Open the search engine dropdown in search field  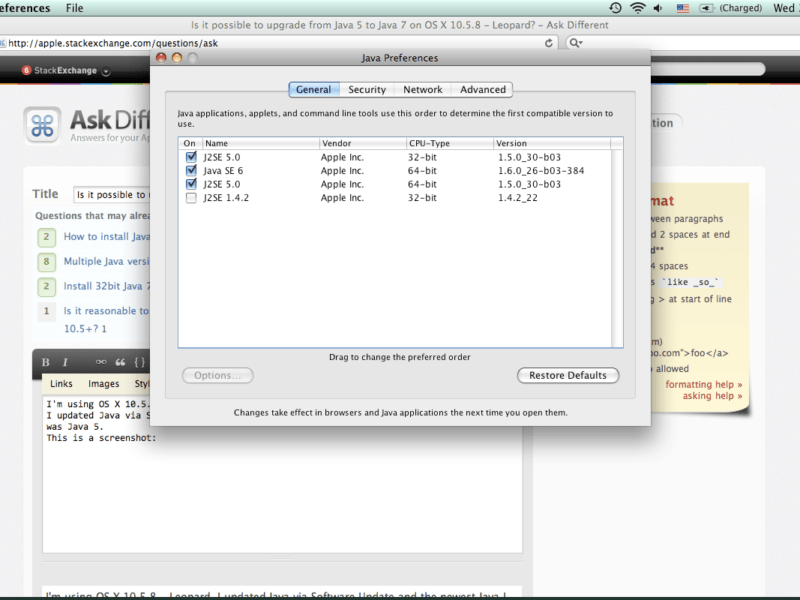(575, 43)
